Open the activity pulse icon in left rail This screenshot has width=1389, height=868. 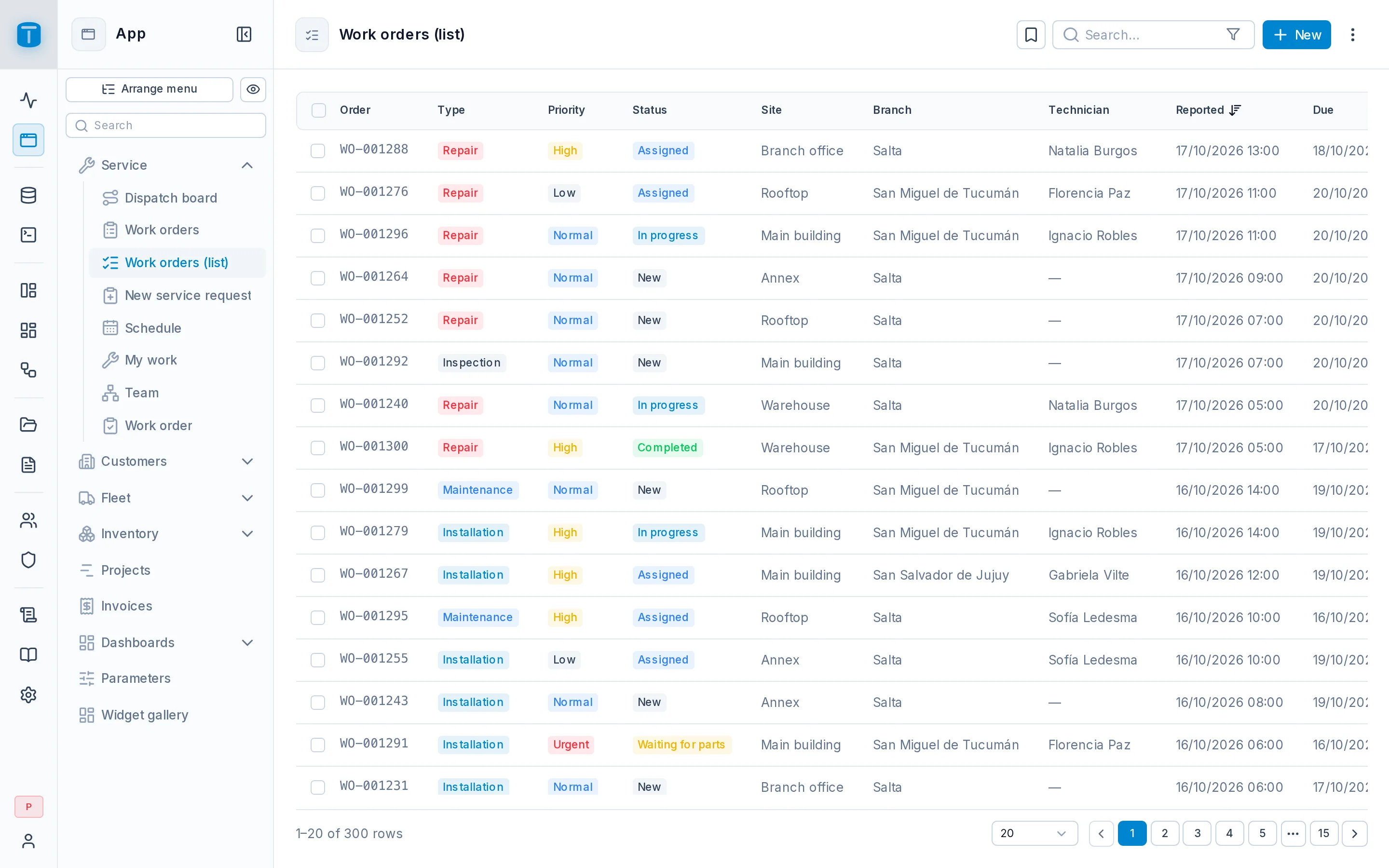(28, 100)
